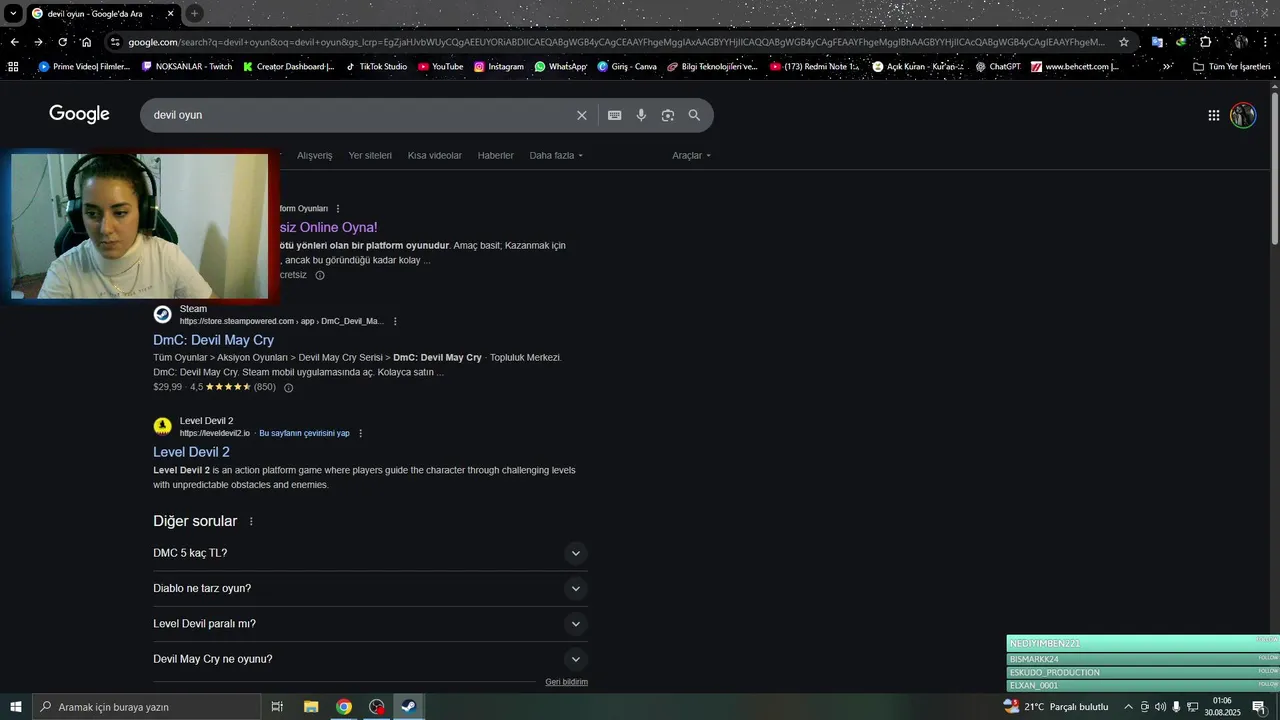Image resolution: width=1280 pixels, height=720 pixels.
Task: Search by image with the Google Lens icon
Action: (x=668, y=115)
